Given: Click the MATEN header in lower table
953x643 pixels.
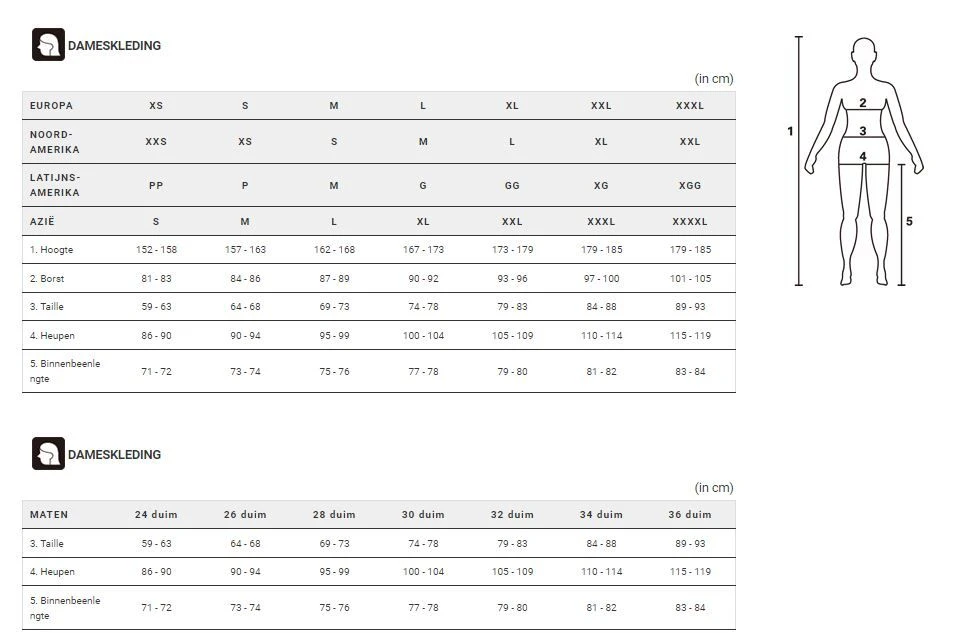Looking at the screenshot, I should [49, 515].
